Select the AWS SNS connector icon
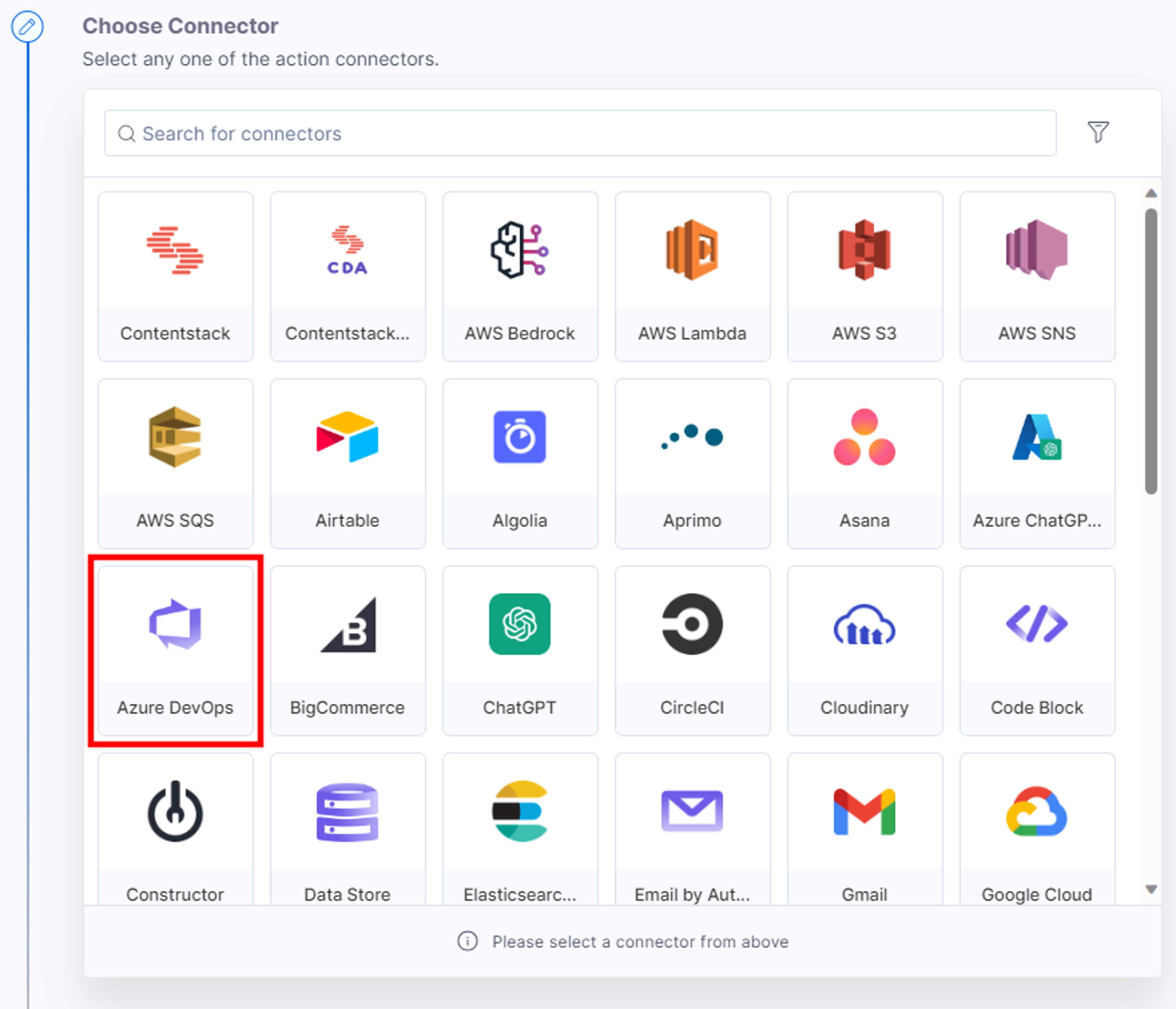 coord(1036,250)
